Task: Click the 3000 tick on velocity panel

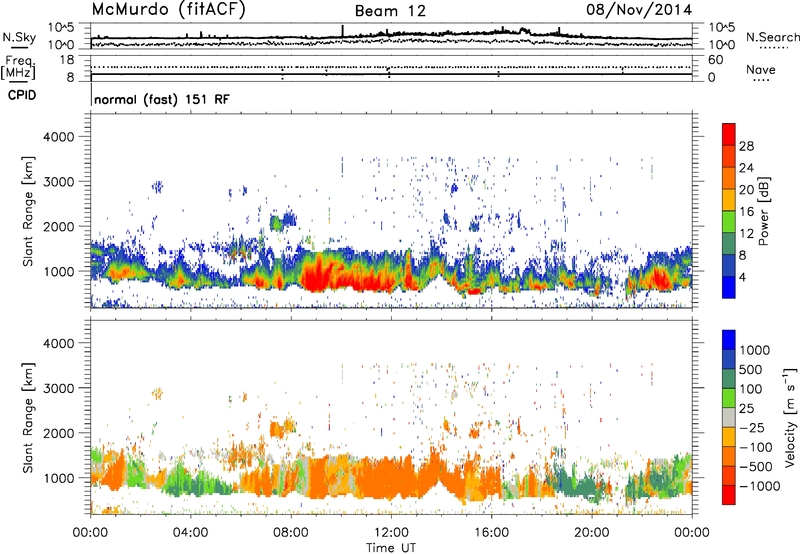Action: pos(61,388)
